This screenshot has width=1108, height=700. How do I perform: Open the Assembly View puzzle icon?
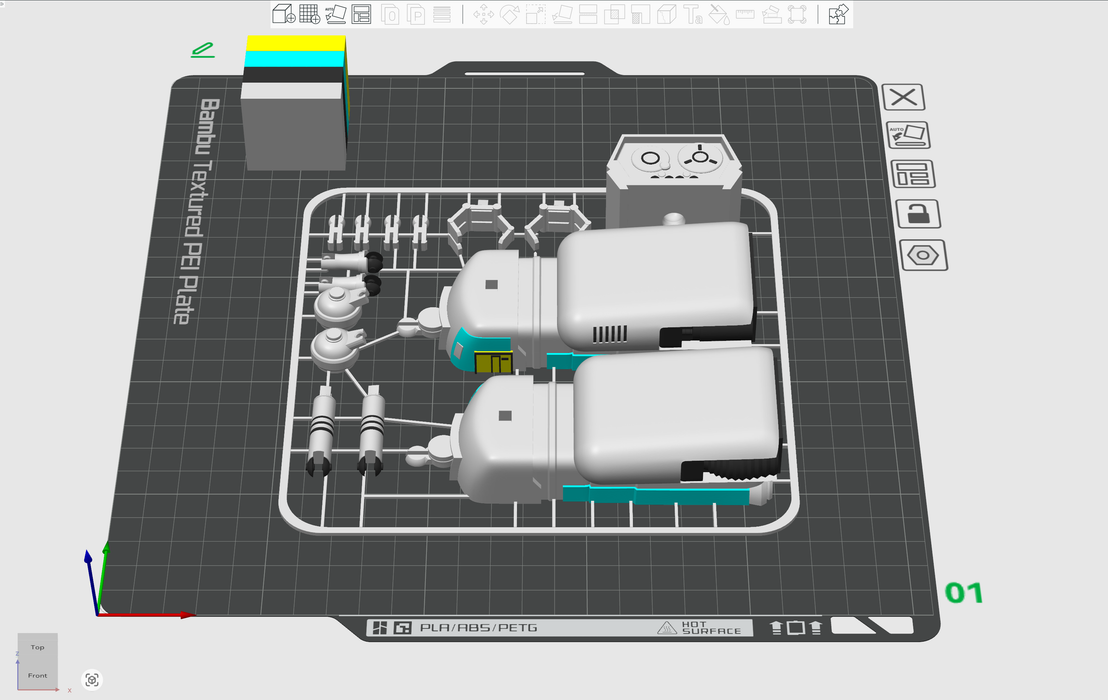point(838,14)
